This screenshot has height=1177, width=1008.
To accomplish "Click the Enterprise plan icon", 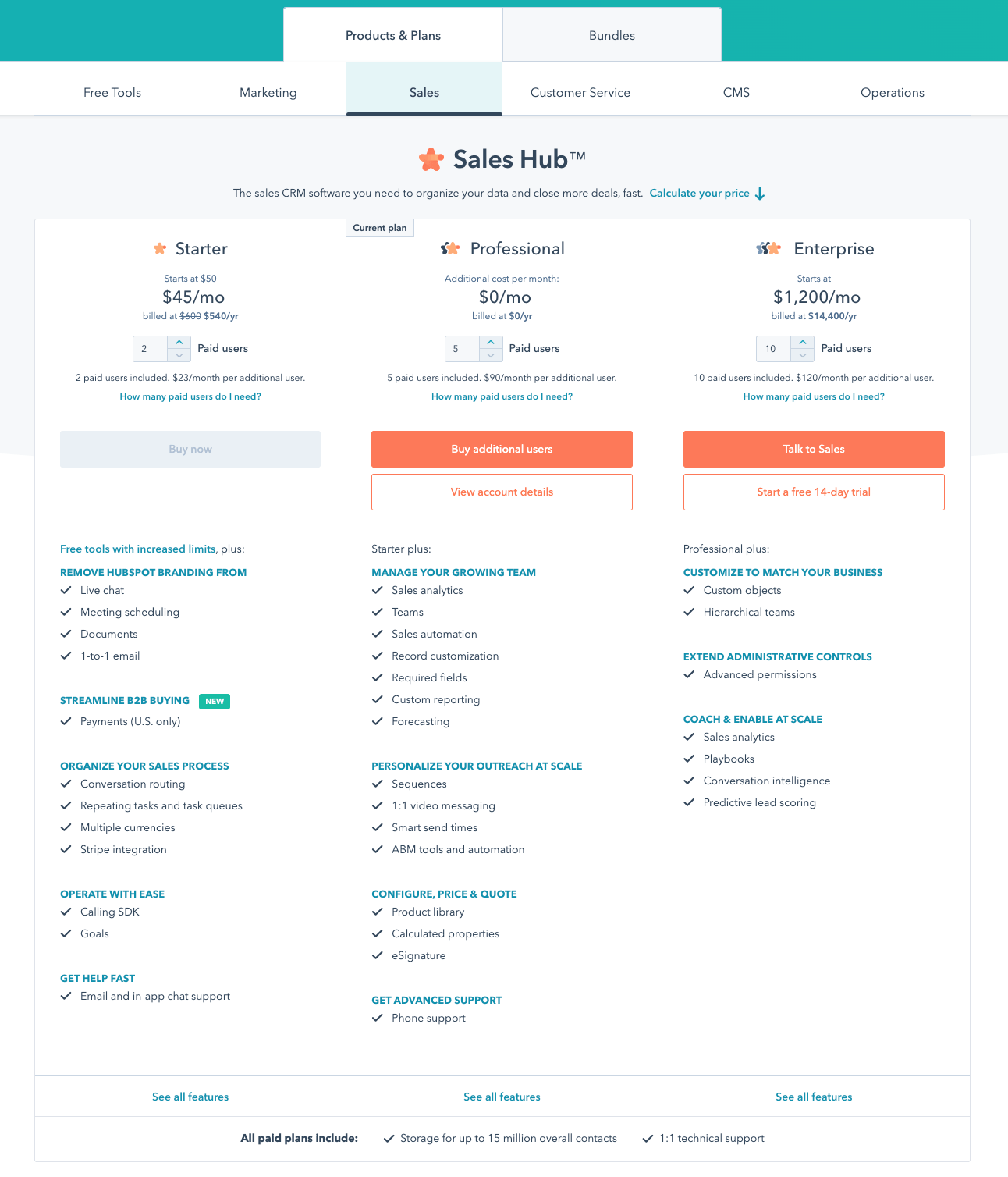I will pyautogui.click(x=768, y=249).
